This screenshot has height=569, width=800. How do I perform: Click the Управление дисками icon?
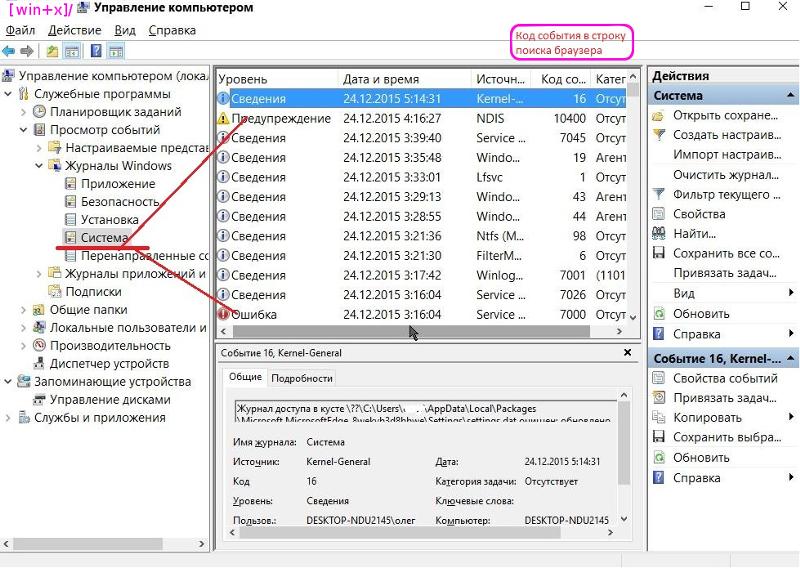[39, 400]
